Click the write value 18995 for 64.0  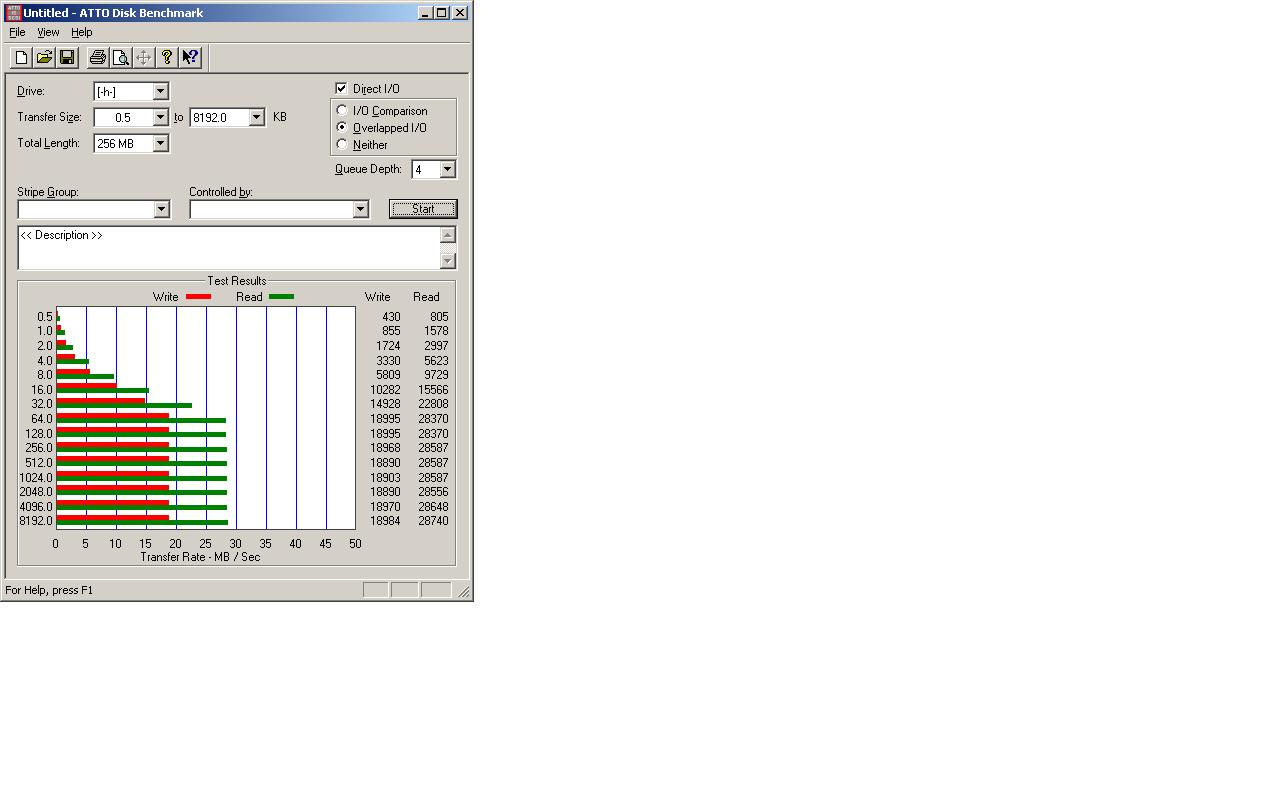coord(385,419)
